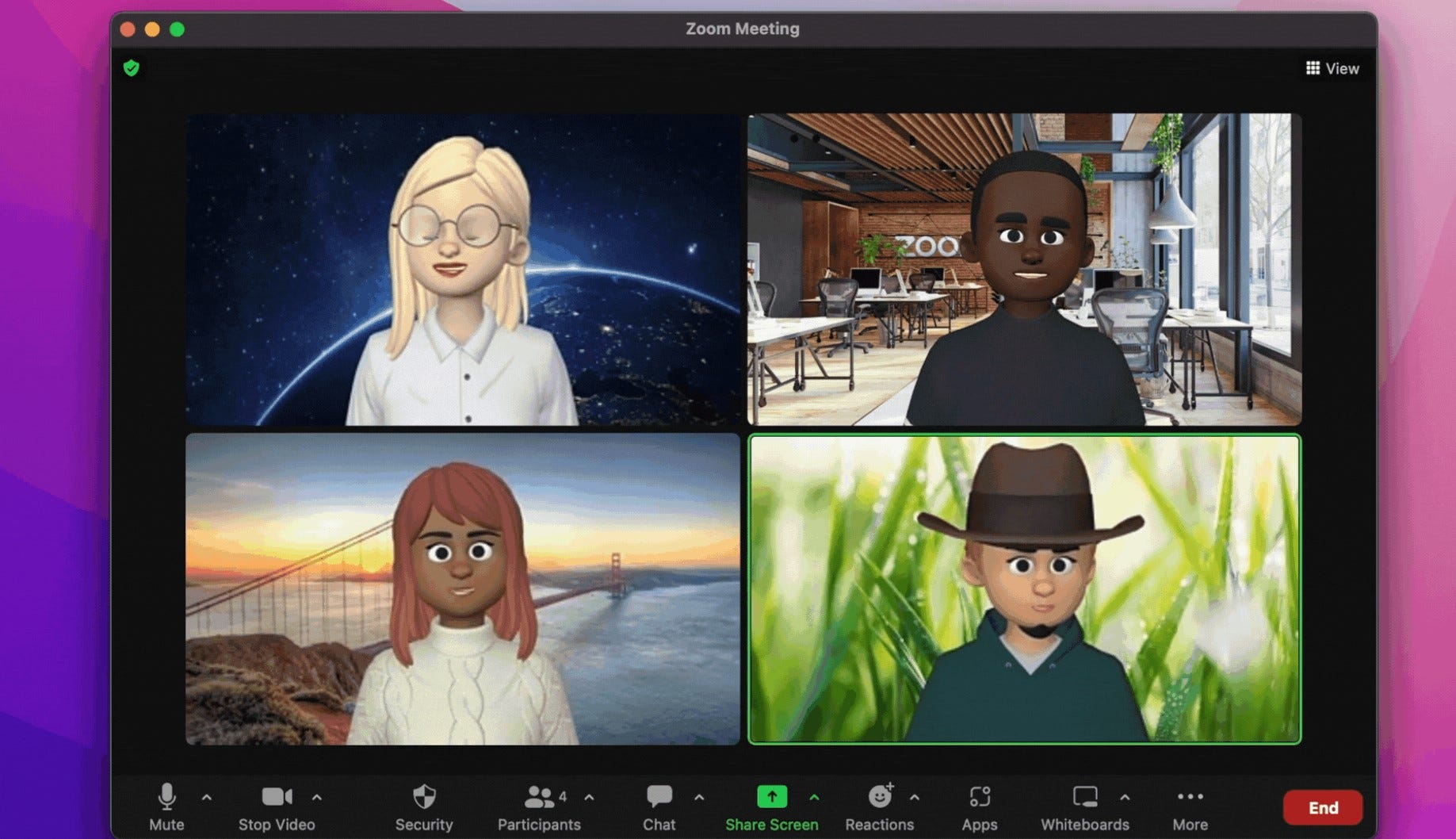
Task: Start Share Screen
Action: 771,806
